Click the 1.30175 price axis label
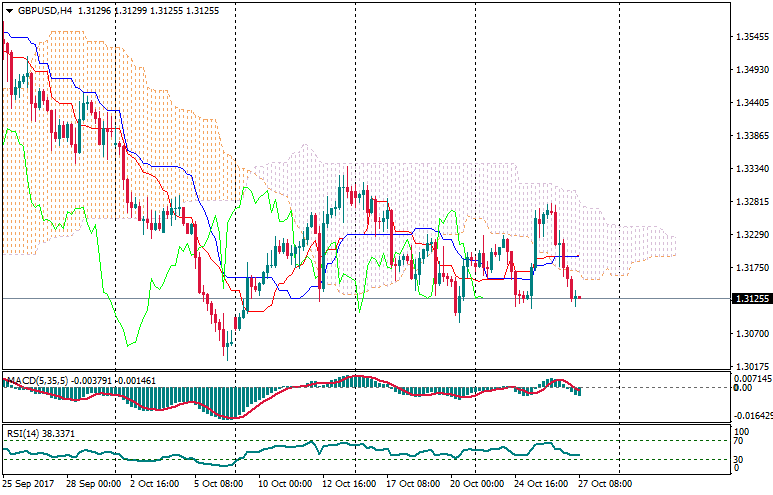The width and height of the screenshot is (773, 495). 751,366
